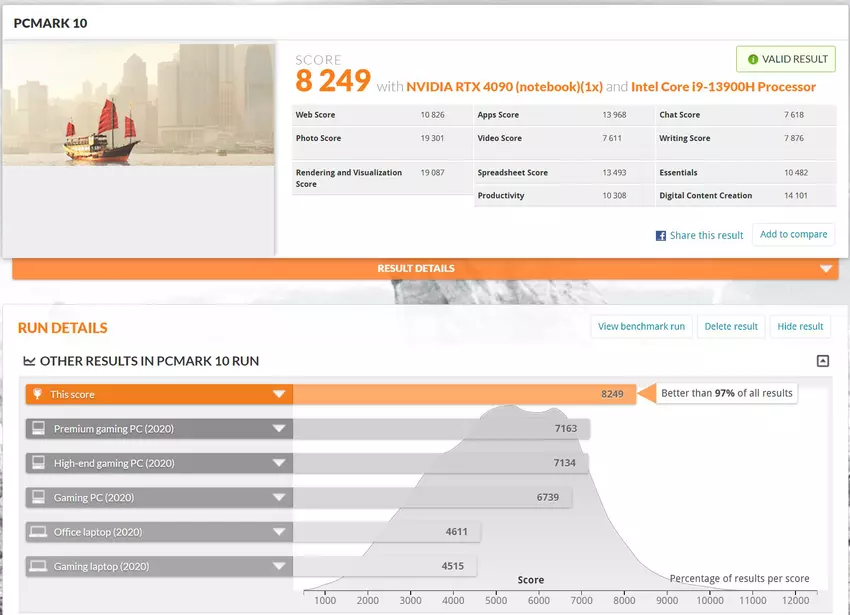Open the Office laptop (2020) dropdown arrow

280,532
